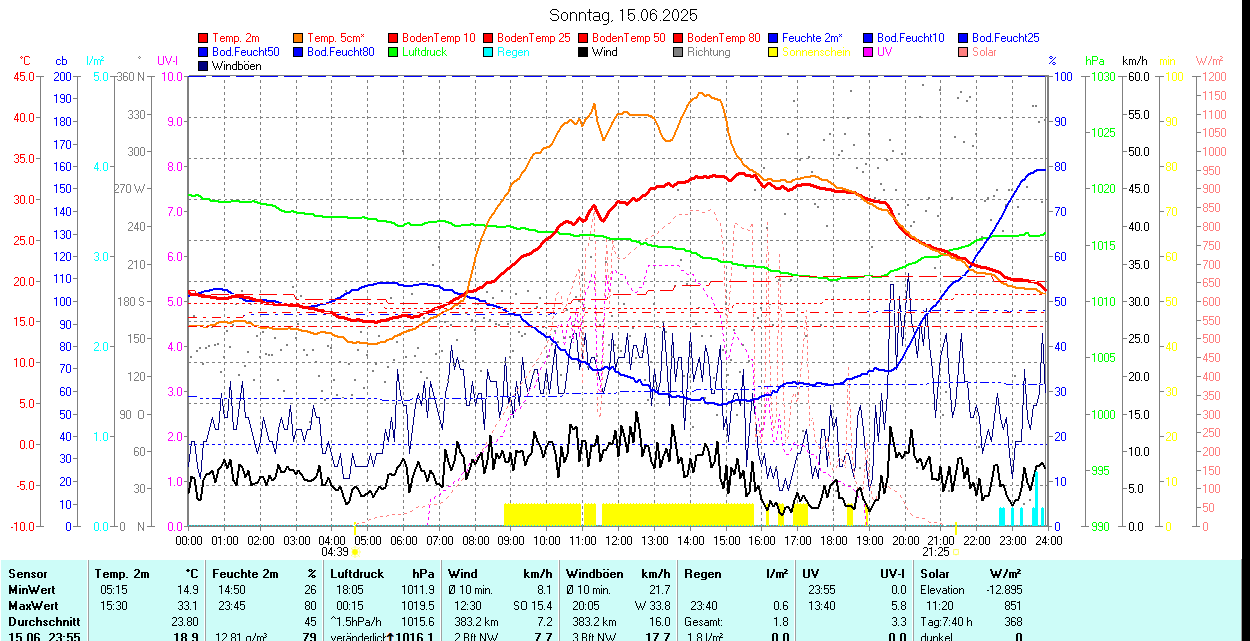
Task: Click the sunrise marker at 04:39
Action: point(354,552)
